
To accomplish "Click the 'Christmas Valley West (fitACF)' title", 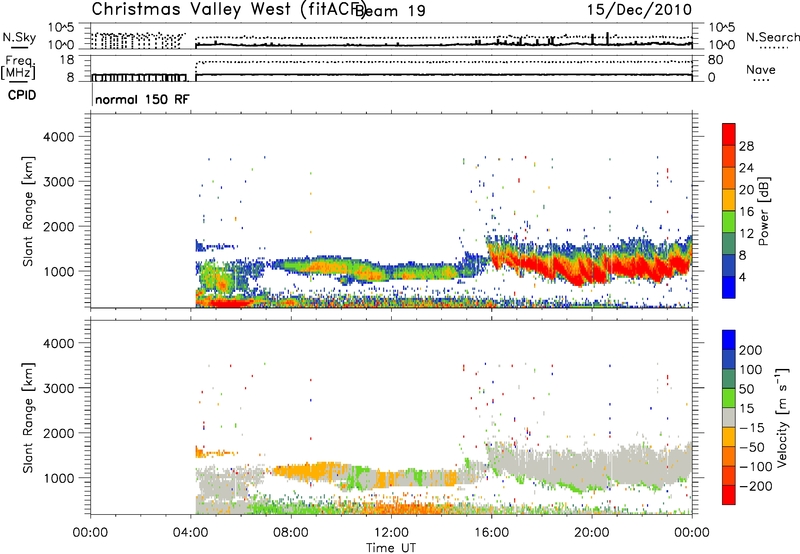I will click(x=228, y=9).
